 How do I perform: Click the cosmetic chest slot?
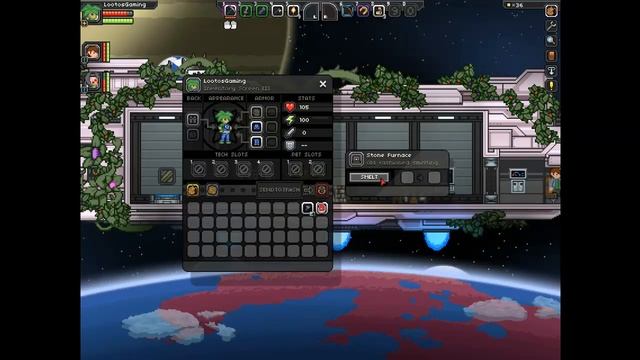click(x=271, y=127)
